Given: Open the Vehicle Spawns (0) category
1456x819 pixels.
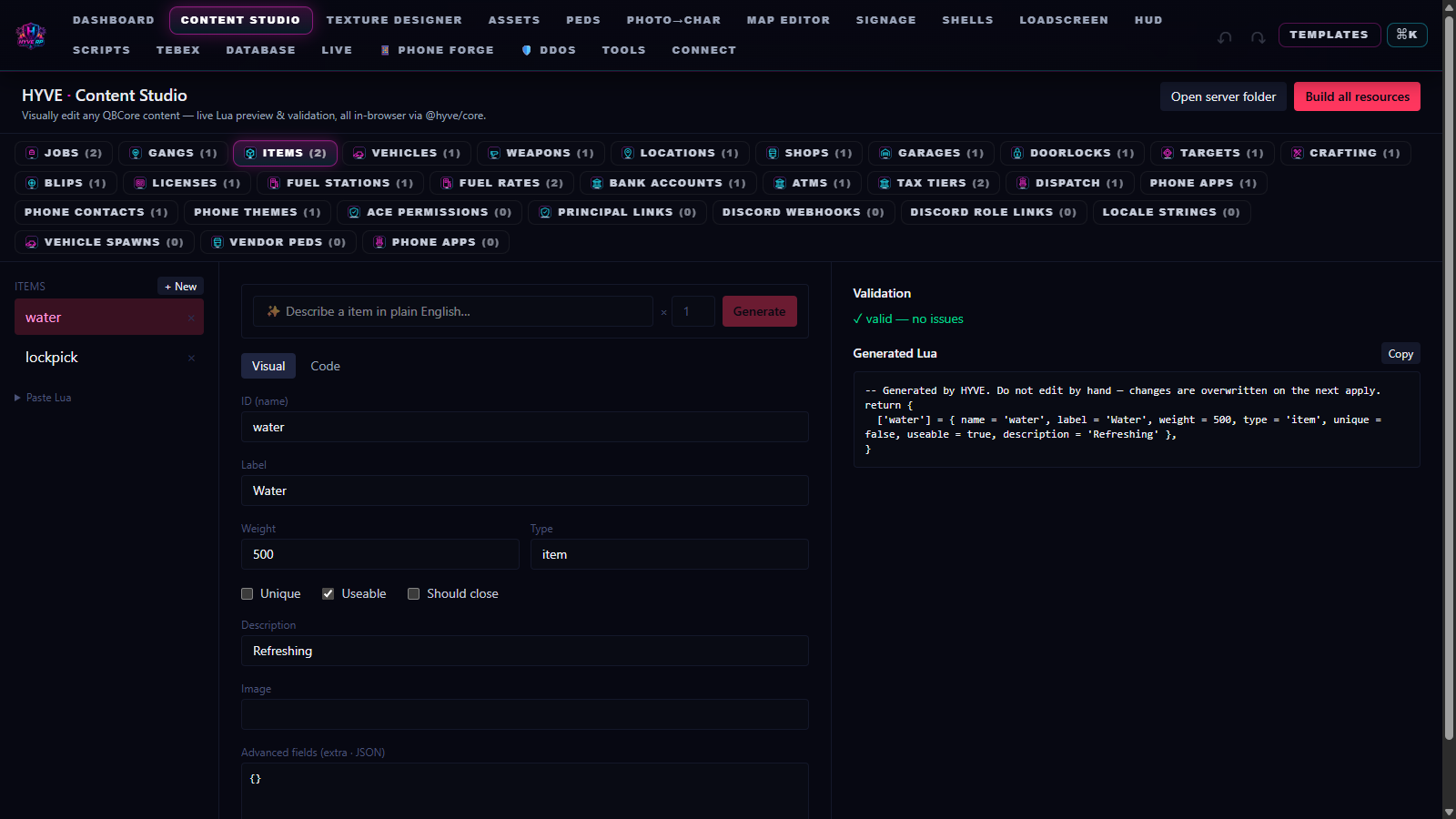Looking at the screenshot, I should pyautogui.click(x=105, y=242).
